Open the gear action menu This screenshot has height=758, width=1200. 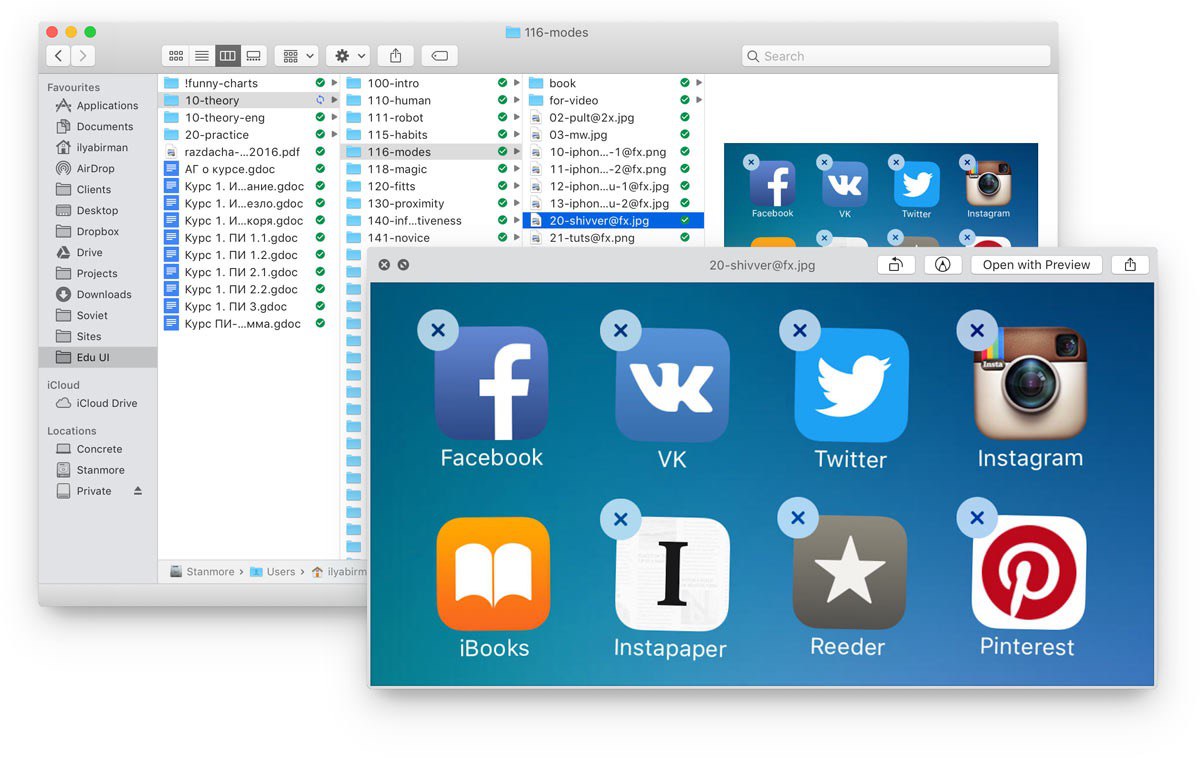348,56
